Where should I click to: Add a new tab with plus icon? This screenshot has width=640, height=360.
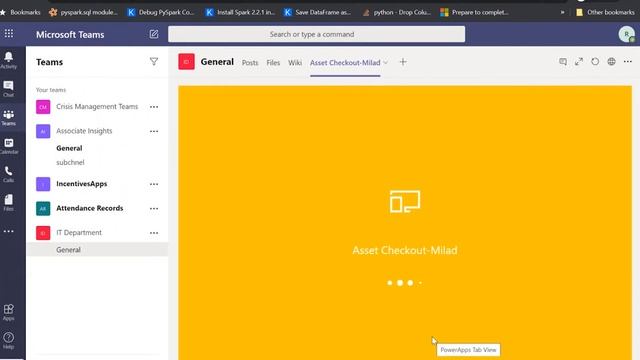pos(403,62)
